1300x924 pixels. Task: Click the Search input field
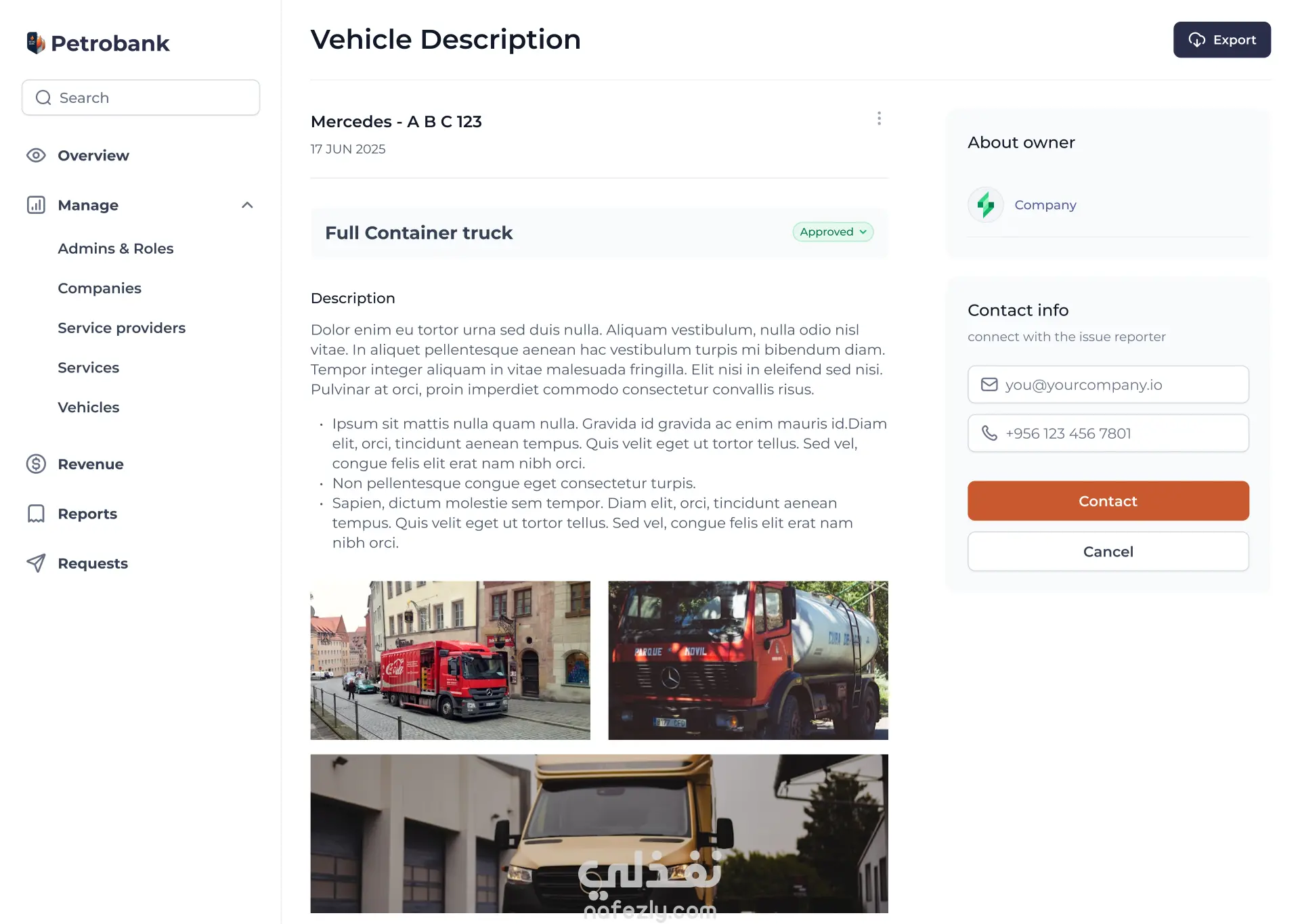pos(141,97)
